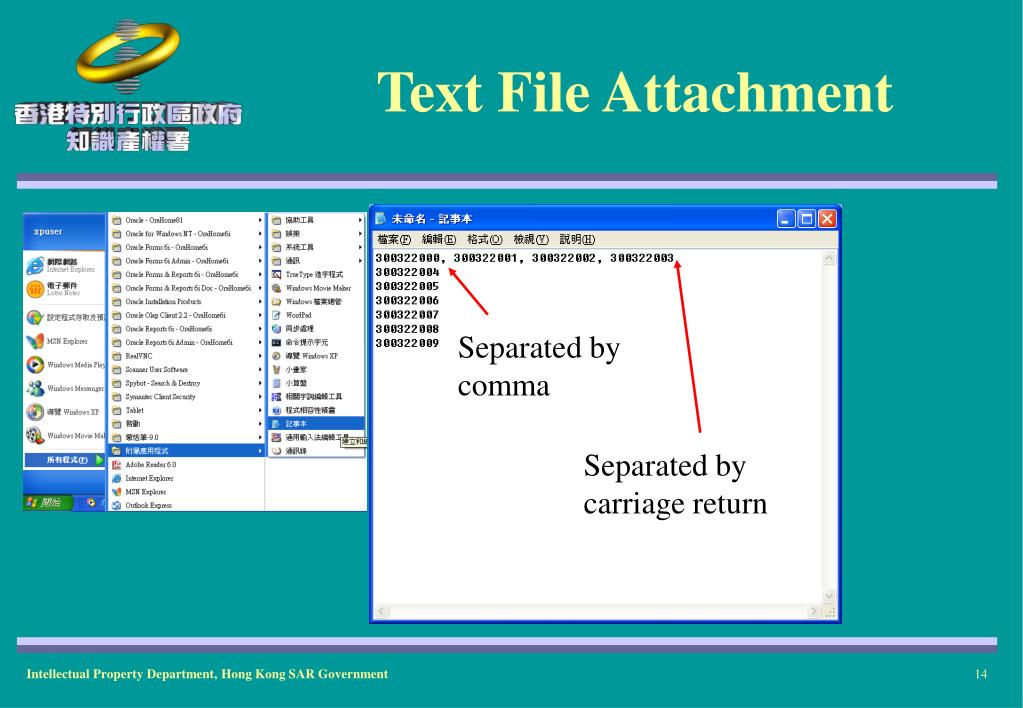Image resolution: width=1023 pixels, height=708 pixels.
Task: Open Notepad 編輯(E) Edit menu
Action: 438,239
